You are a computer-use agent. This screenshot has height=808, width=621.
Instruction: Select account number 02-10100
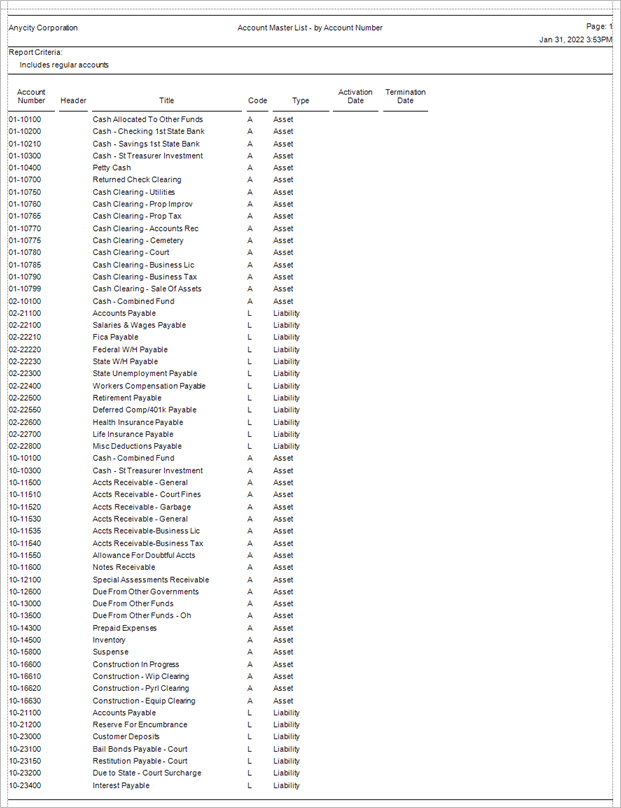point(25,301)
